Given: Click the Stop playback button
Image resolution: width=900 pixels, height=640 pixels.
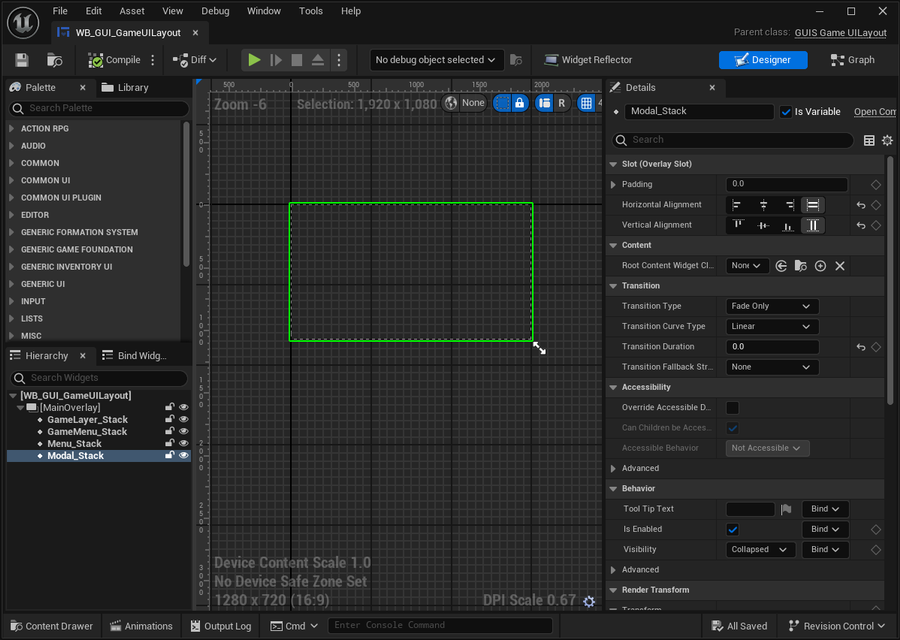Looking at the screenshot, I should tap(297, 60).
